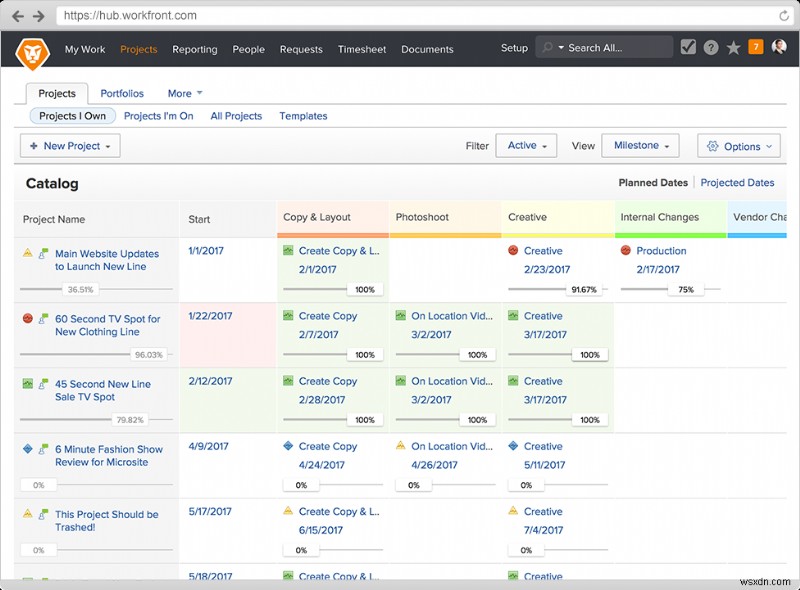Expand the More menu
The height and width of the screenshot is (590, 800).
tap(181, 93)
